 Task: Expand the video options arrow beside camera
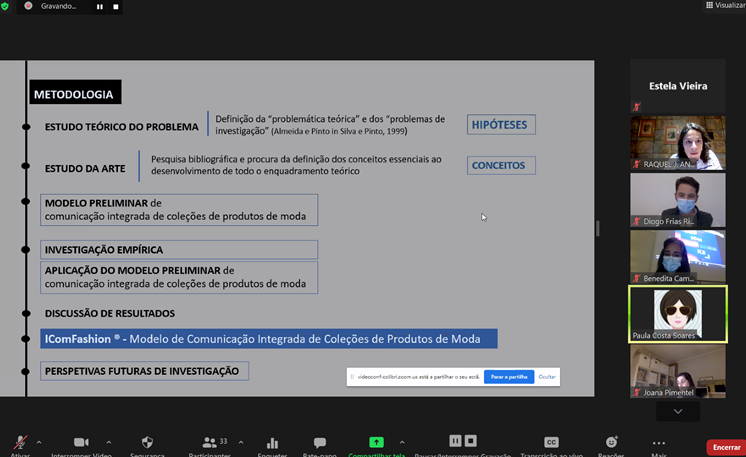(x=109, y=441)
